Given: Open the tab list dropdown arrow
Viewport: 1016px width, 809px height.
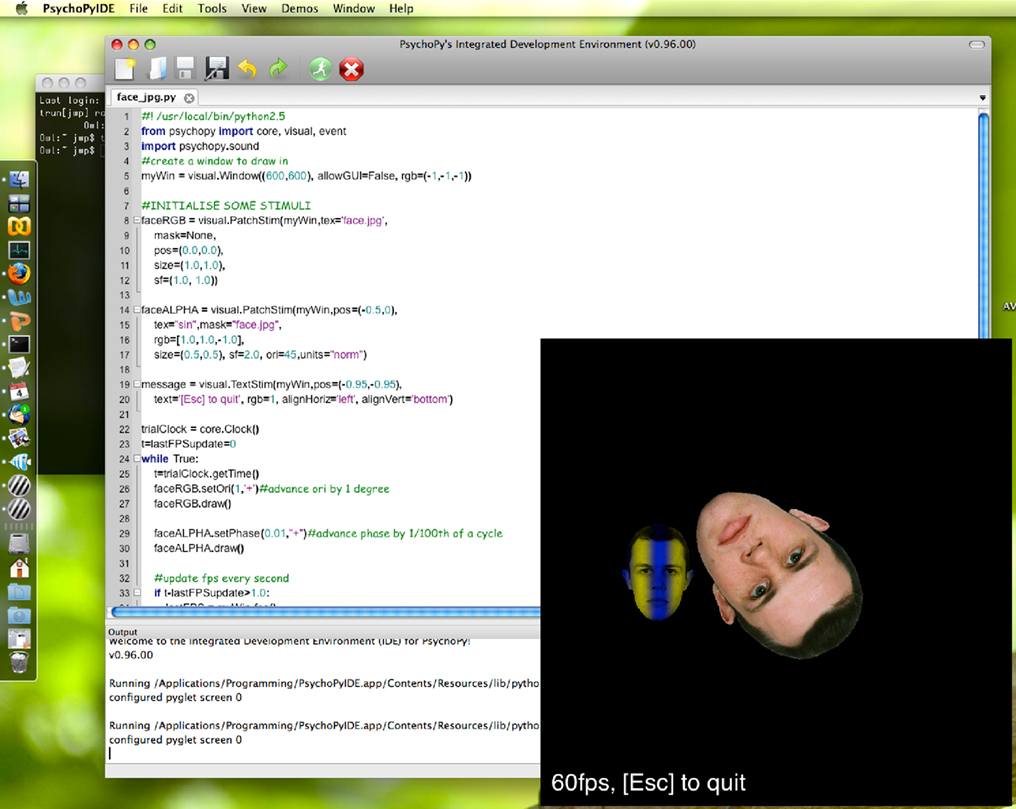Looking at the screenshot, I should coord(982,98).
